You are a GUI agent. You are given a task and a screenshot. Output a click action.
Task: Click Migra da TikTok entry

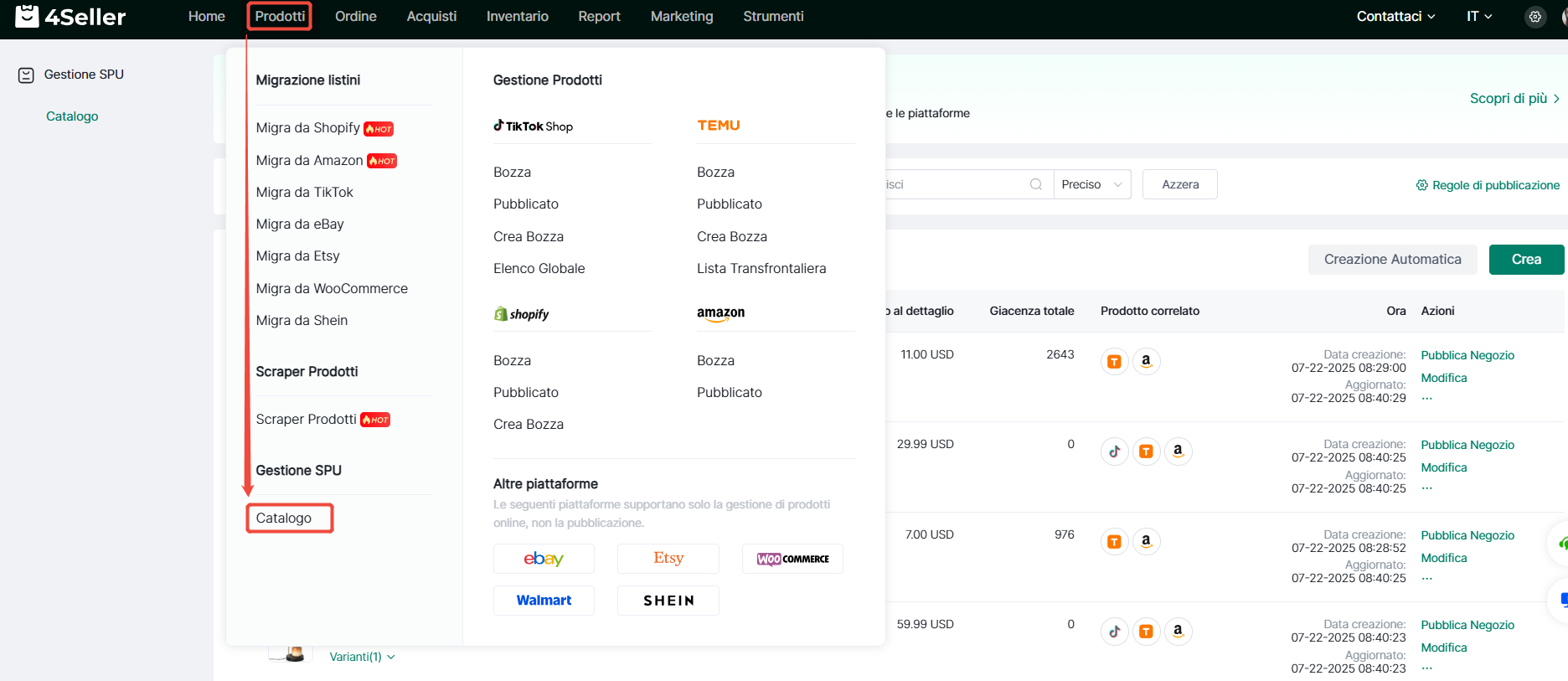[305, 192]
